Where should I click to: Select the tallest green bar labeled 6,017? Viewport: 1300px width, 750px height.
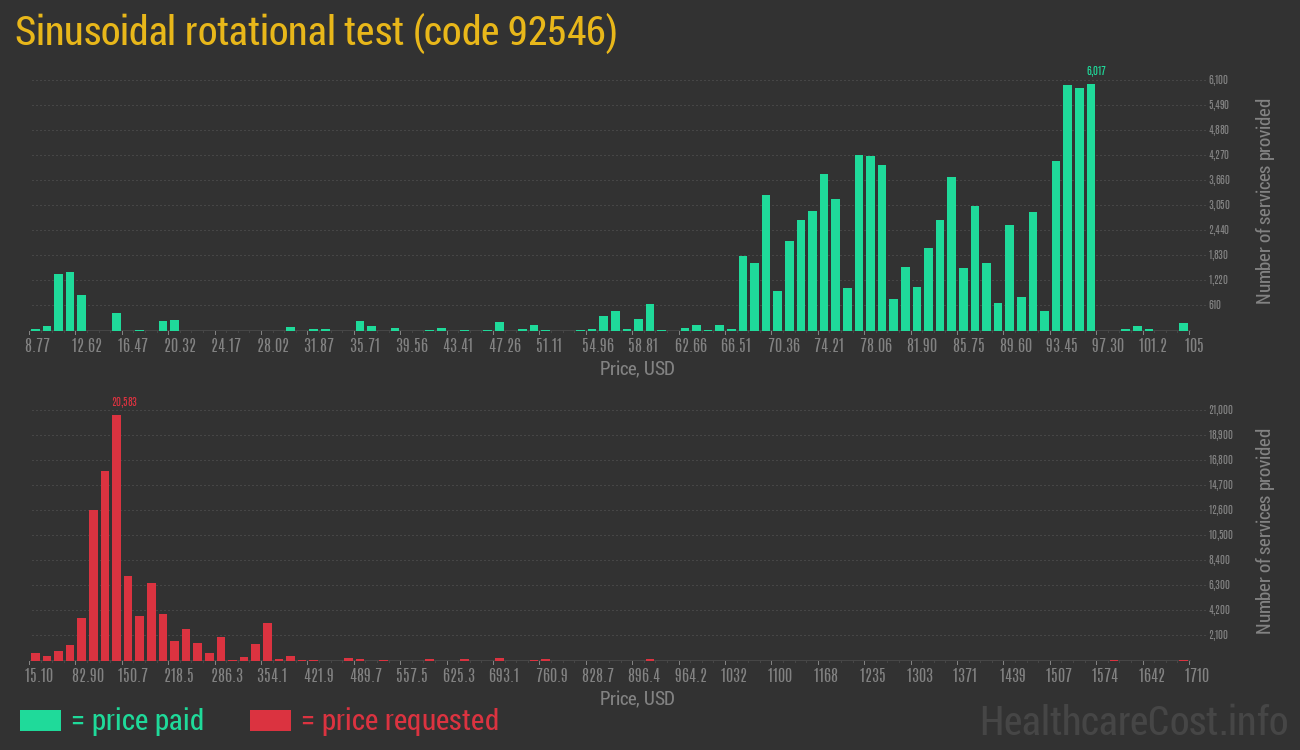click(1091, 207)
